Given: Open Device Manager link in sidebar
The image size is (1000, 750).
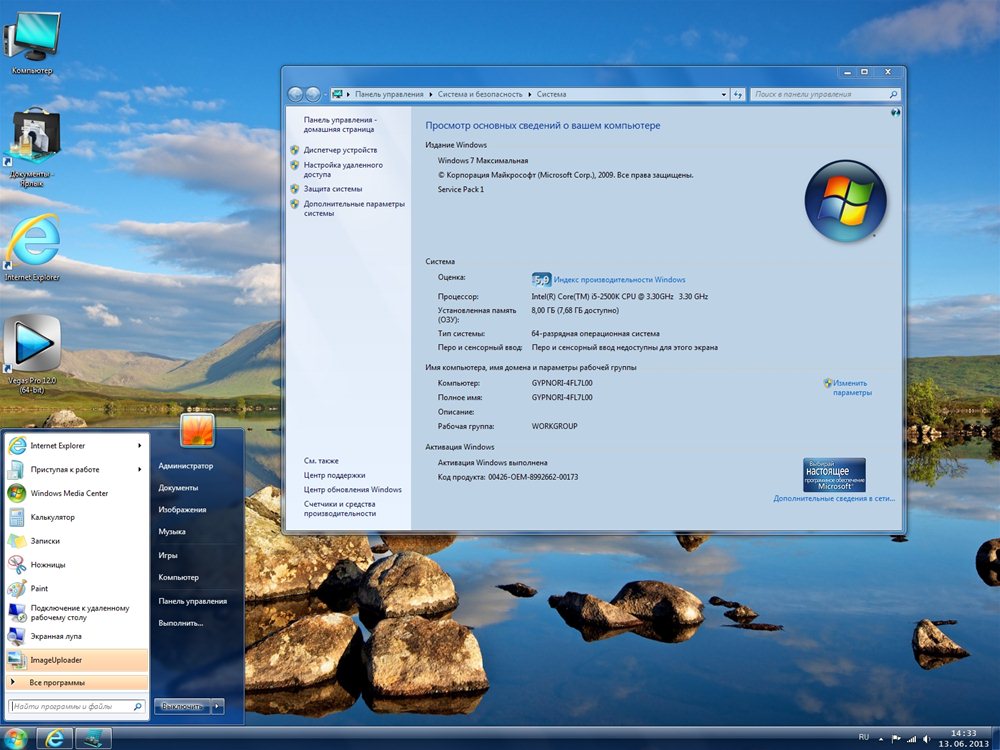Looking at the screenshot, I should pos(340,150).
